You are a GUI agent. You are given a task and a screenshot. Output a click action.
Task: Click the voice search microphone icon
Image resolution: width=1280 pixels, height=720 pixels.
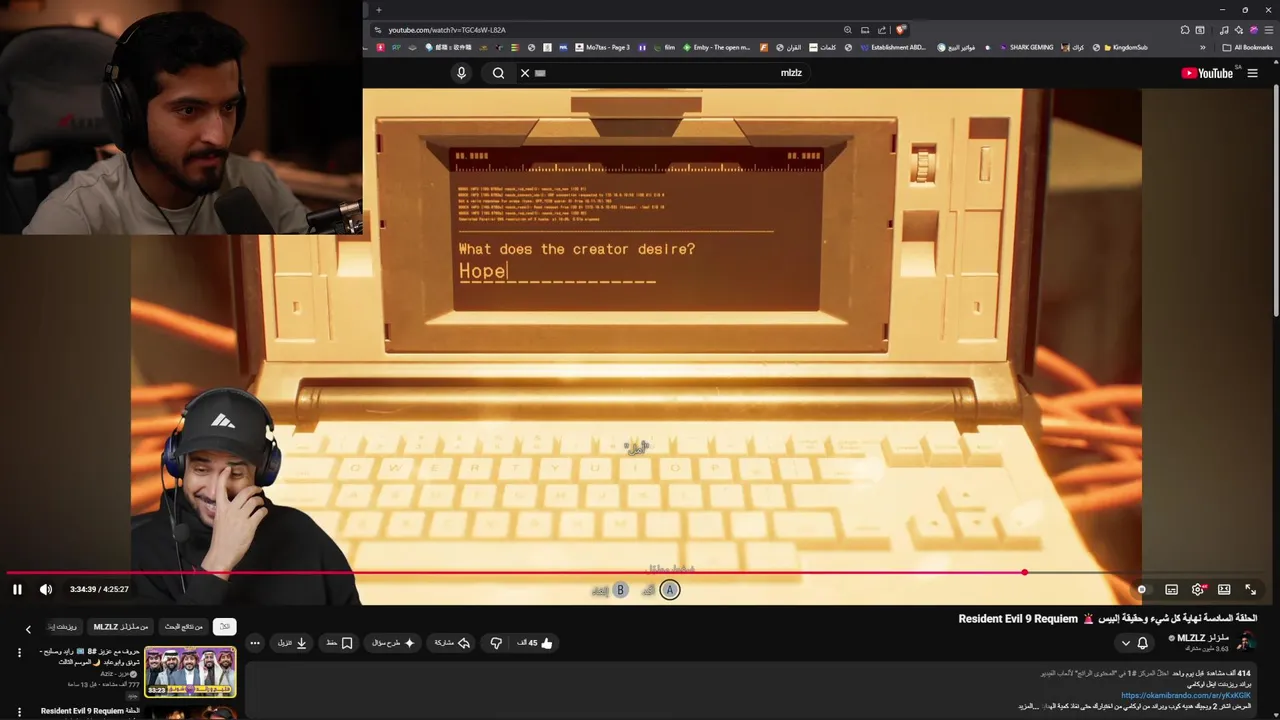click(x=461, y=73)
